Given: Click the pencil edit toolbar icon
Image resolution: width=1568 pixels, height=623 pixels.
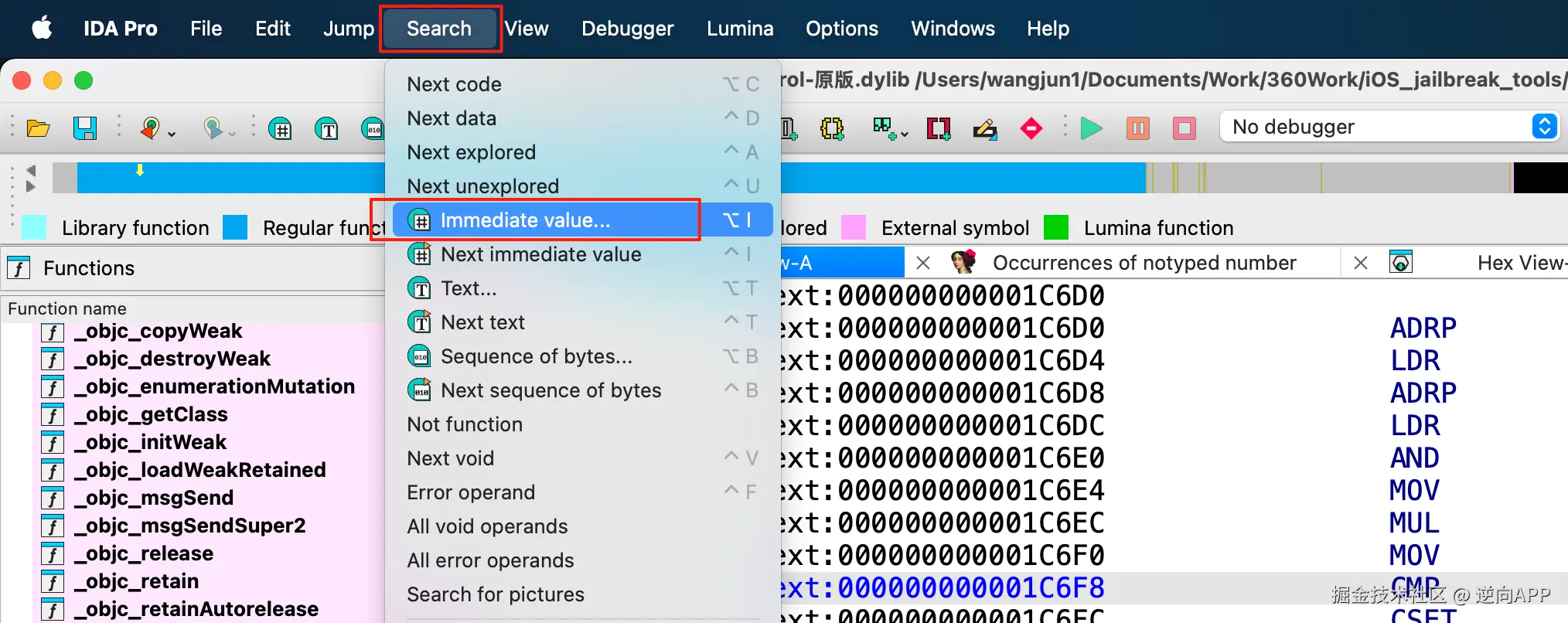Looking at the screenshot, I should [984, 128].
